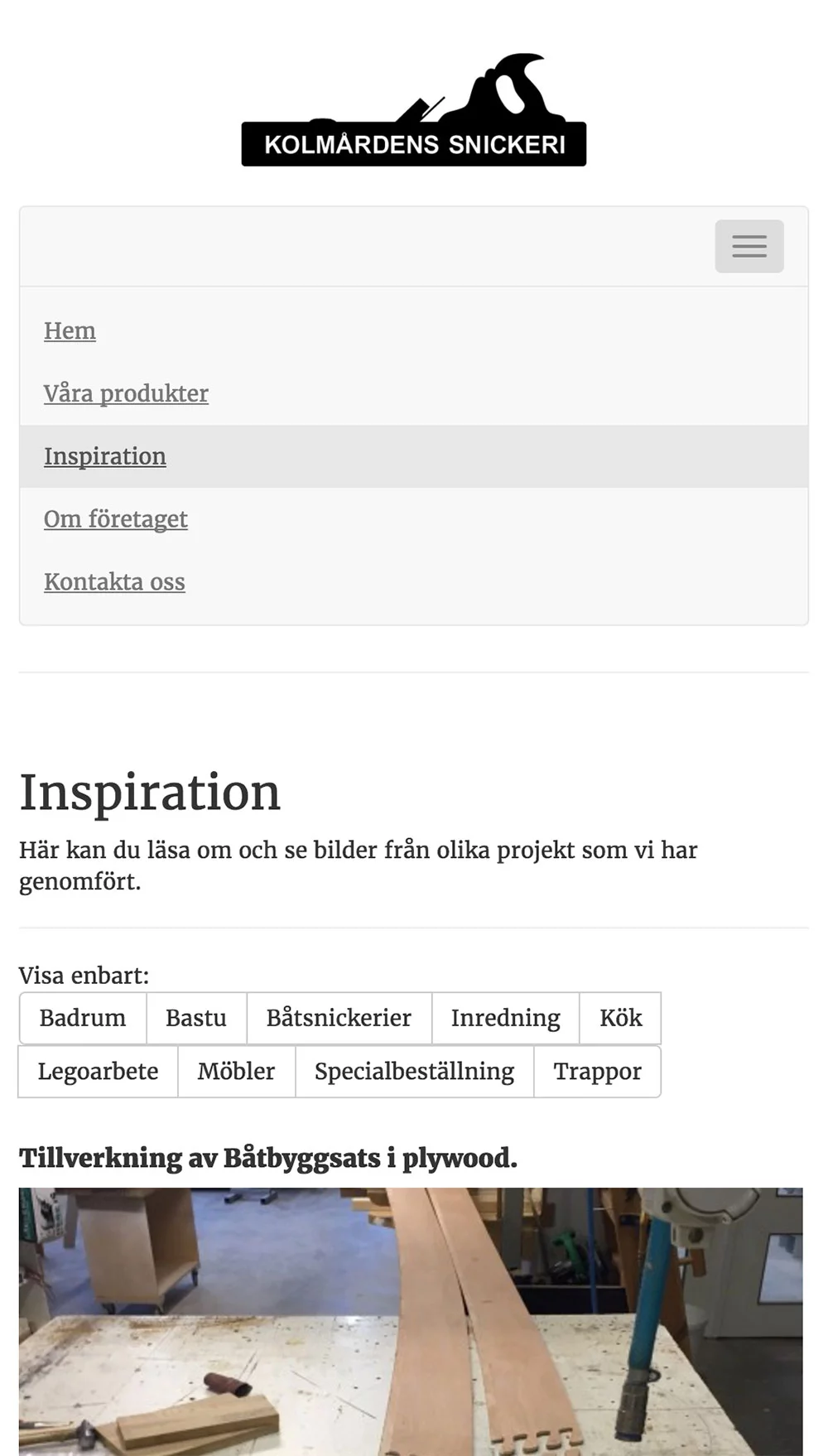Click the plywood workshop photo

[x=411, y=1322]
